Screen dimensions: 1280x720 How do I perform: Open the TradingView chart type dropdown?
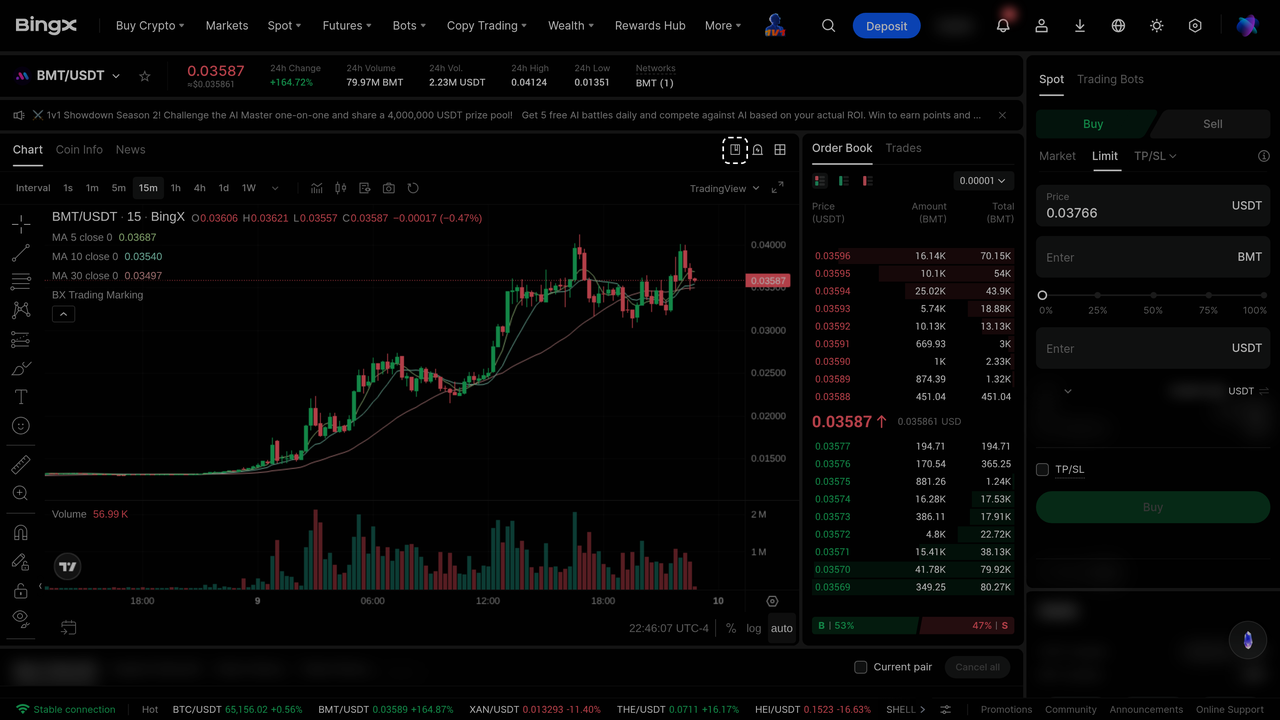coord(725,188)
